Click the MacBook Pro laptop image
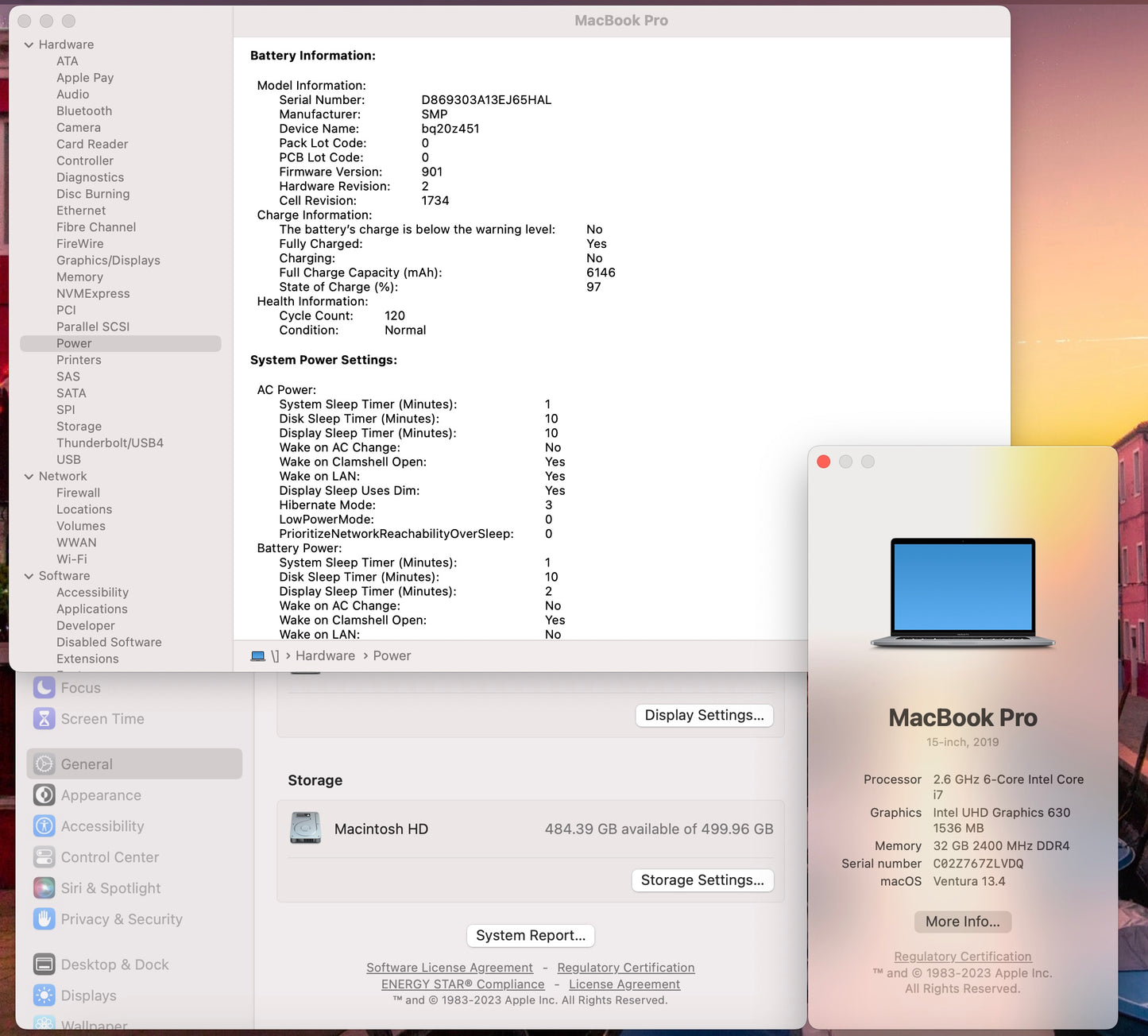Screen dimensions: 1148x1036 (x=962, y=592)
